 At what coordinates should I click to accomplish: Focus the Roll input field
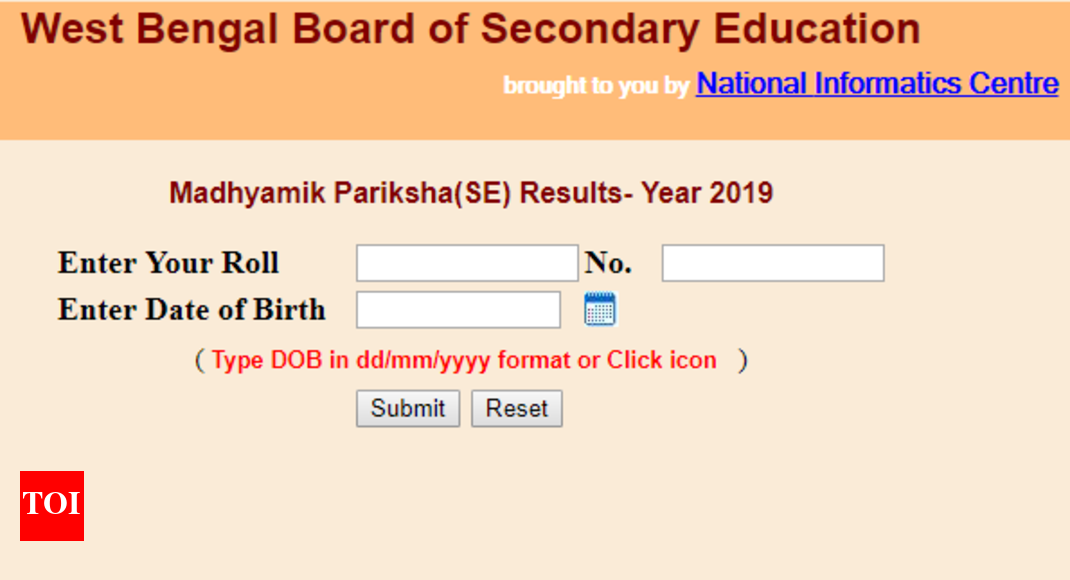467,263
